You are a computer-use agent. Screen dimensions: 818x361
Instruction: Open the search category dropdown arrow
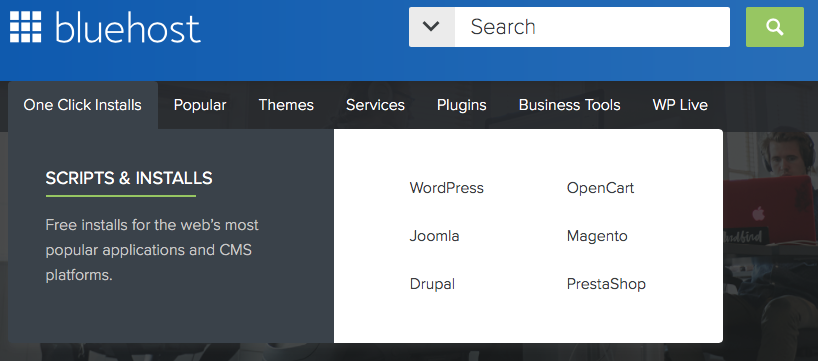pos(431,27)
